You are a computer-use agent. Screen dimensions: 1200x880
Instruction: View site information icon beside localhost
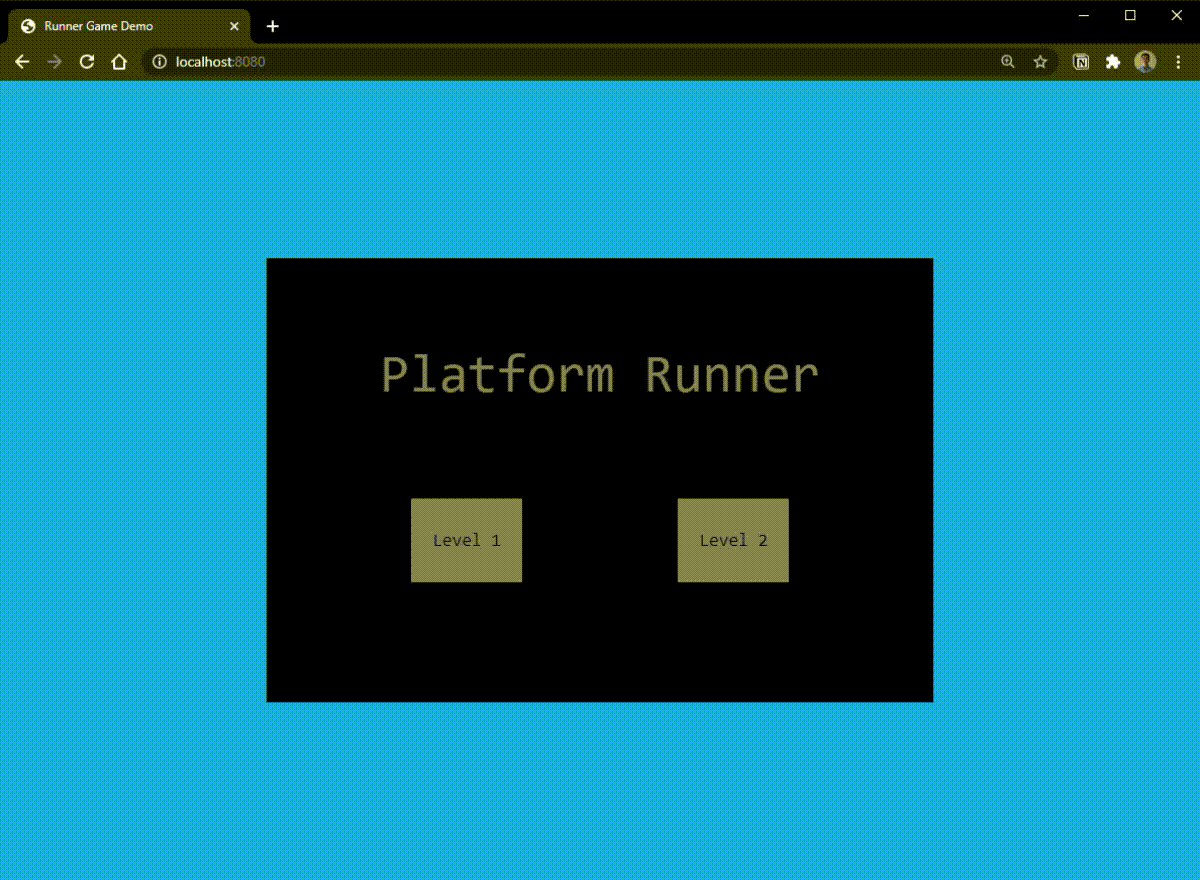coord(158,62)
